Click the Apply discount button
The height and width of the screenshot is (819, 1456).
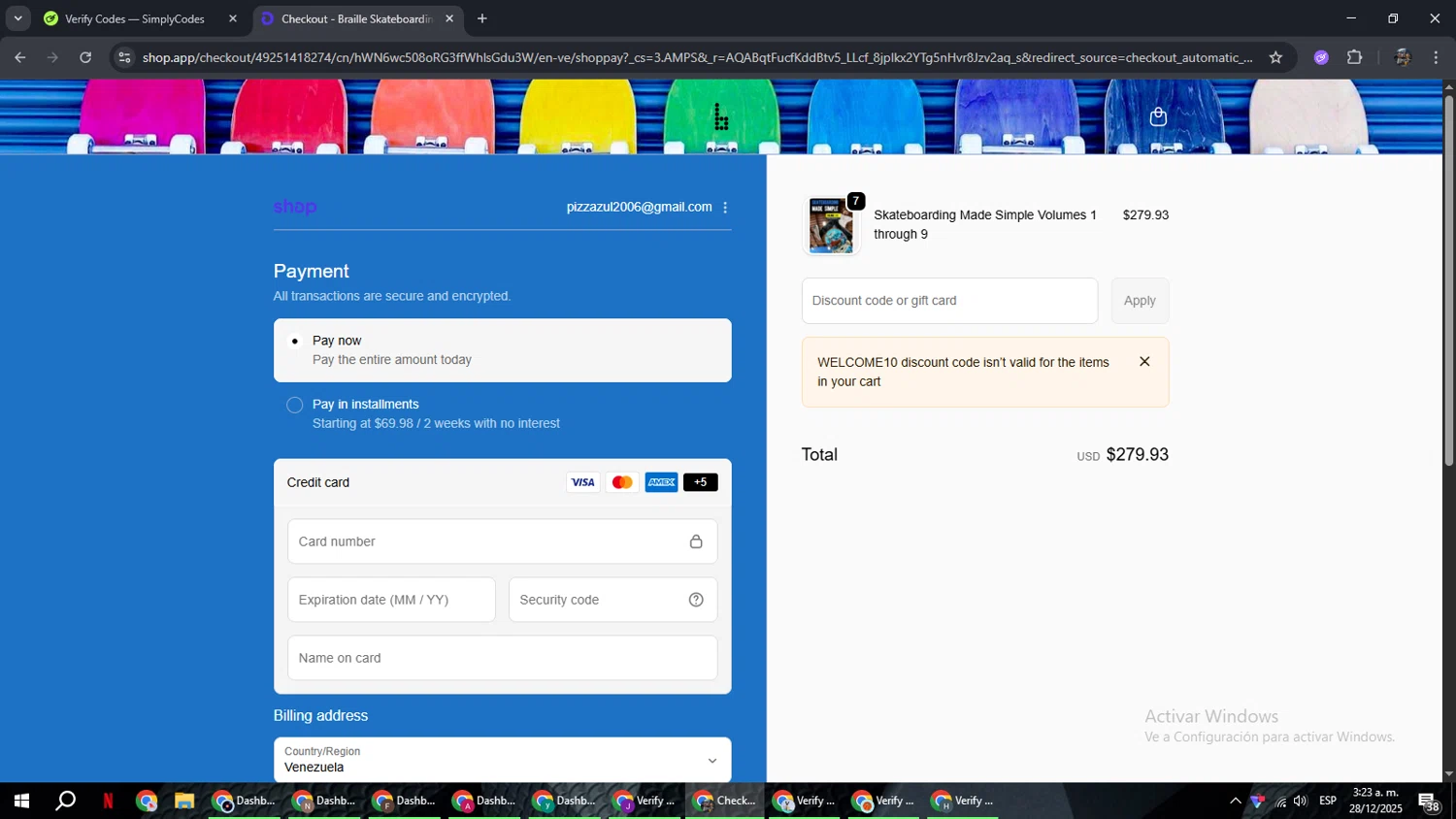click(x=1140, y=301)
